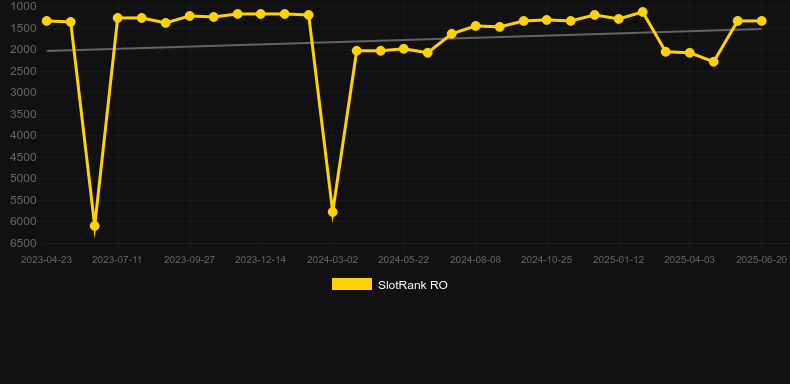Click the yellow SlotRank RO legend swatch
The width and height of the screenshot is (790, 384).
click(x=352, y=284)
